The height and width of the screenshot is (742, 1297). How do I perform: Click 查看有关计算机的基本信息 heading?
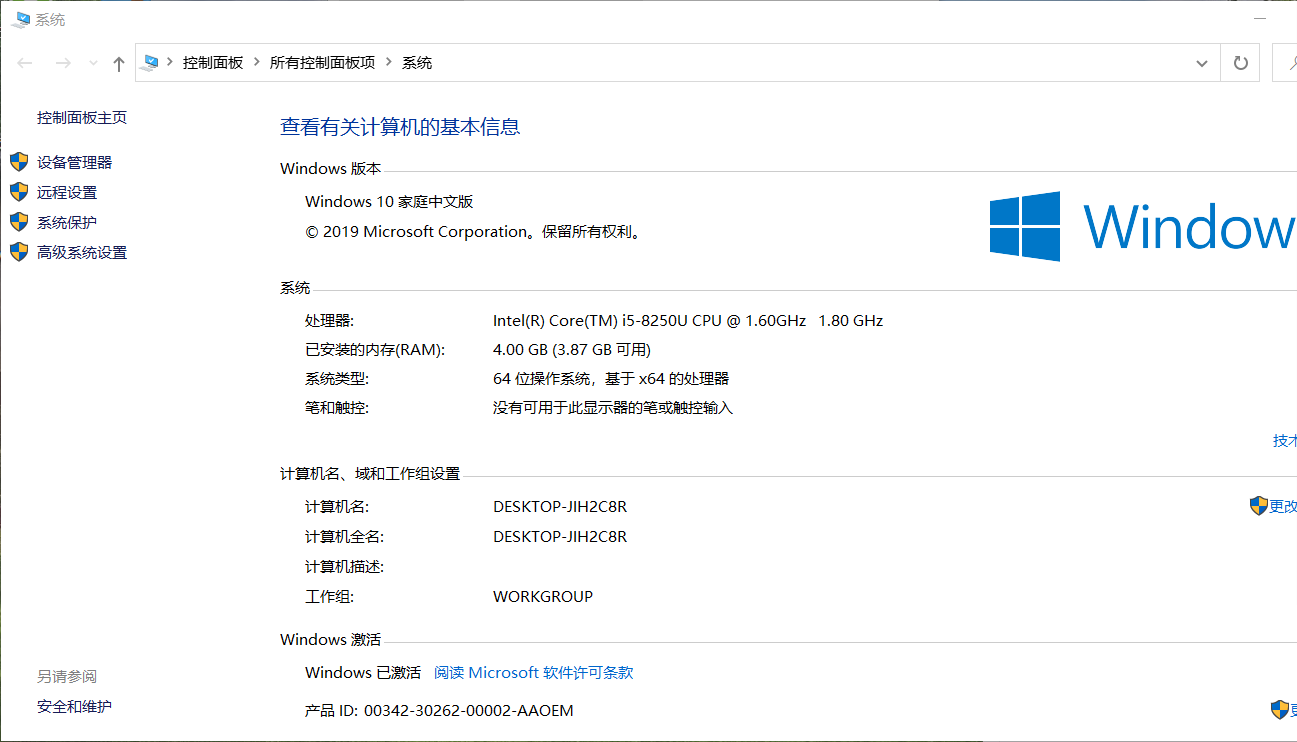(400, 127)
